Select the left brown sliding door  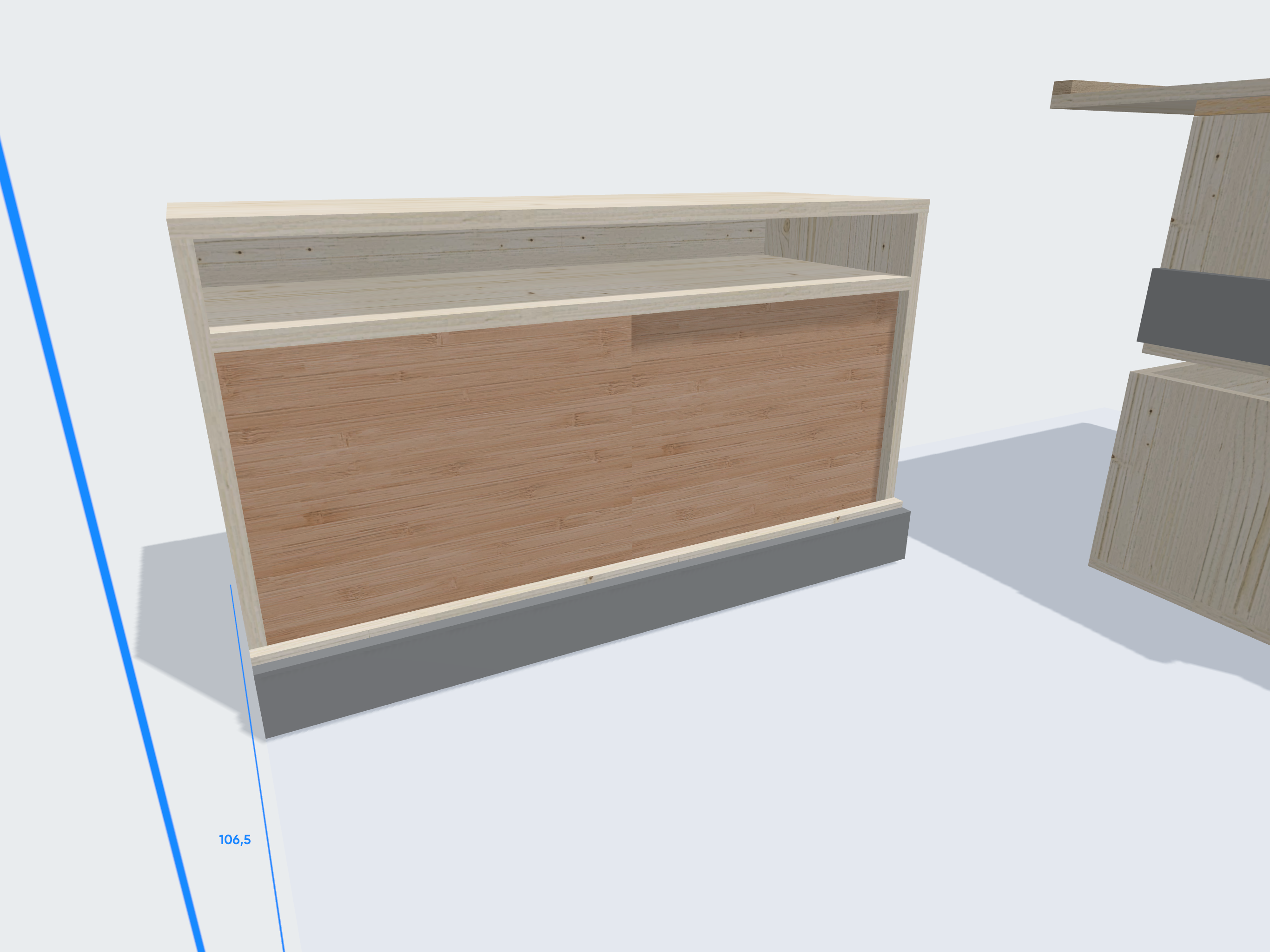(425, 471)
